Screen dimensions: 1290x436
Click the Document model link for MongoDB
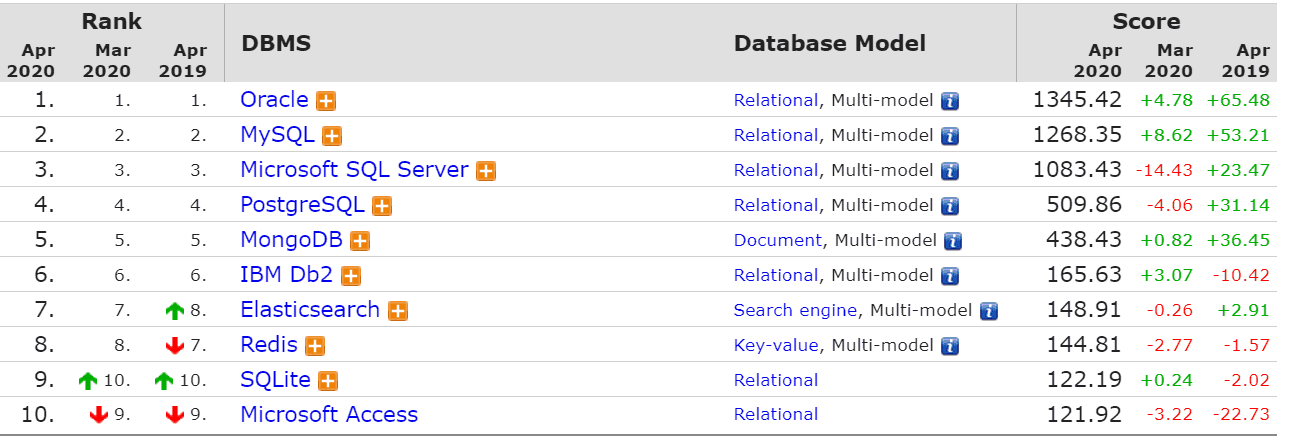[778, 240]
